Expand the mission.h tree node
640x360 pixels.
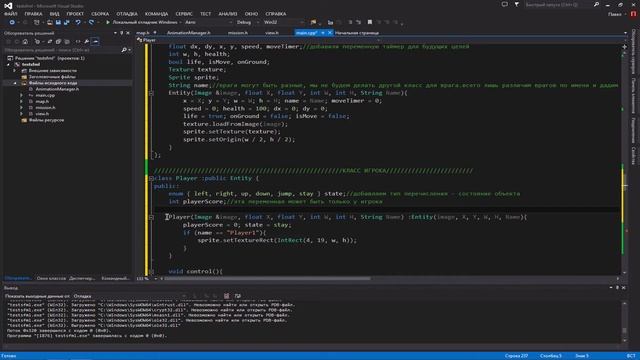(x=22, y=108)
